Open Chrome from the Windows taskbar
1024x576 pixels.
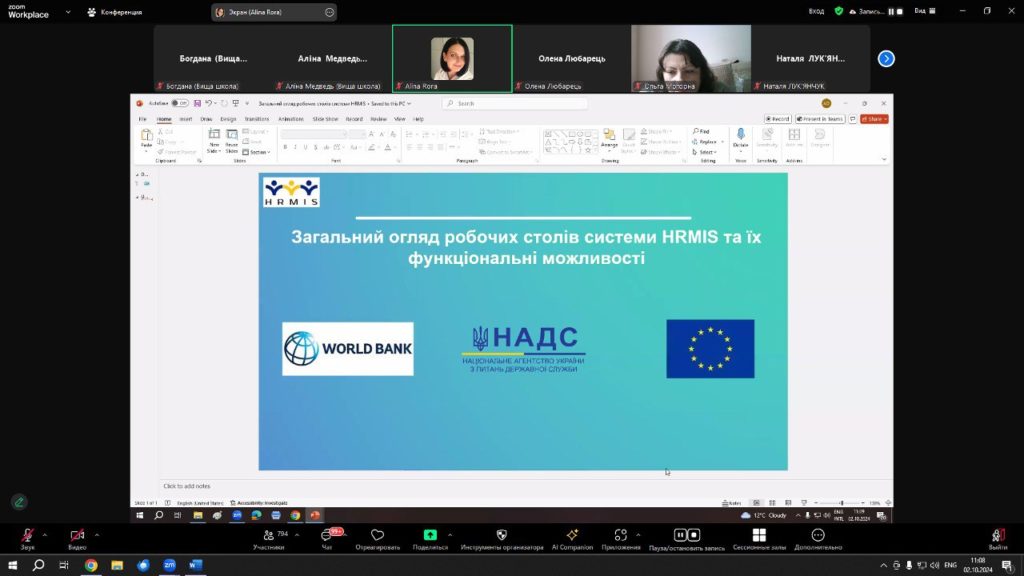pyautogui.click(x=91, y=565)
